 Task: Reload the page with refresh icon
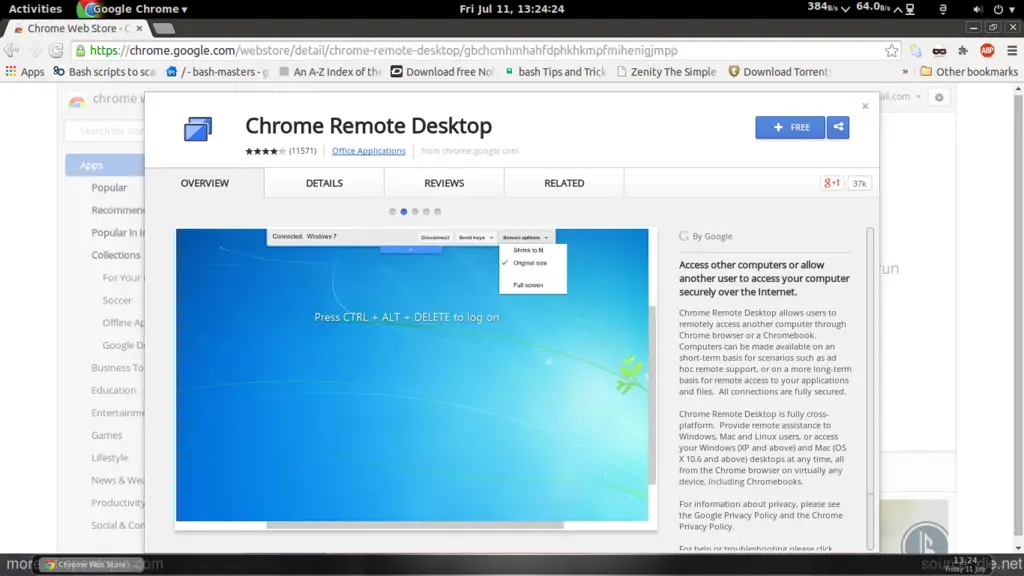click(x=56, y=50)
